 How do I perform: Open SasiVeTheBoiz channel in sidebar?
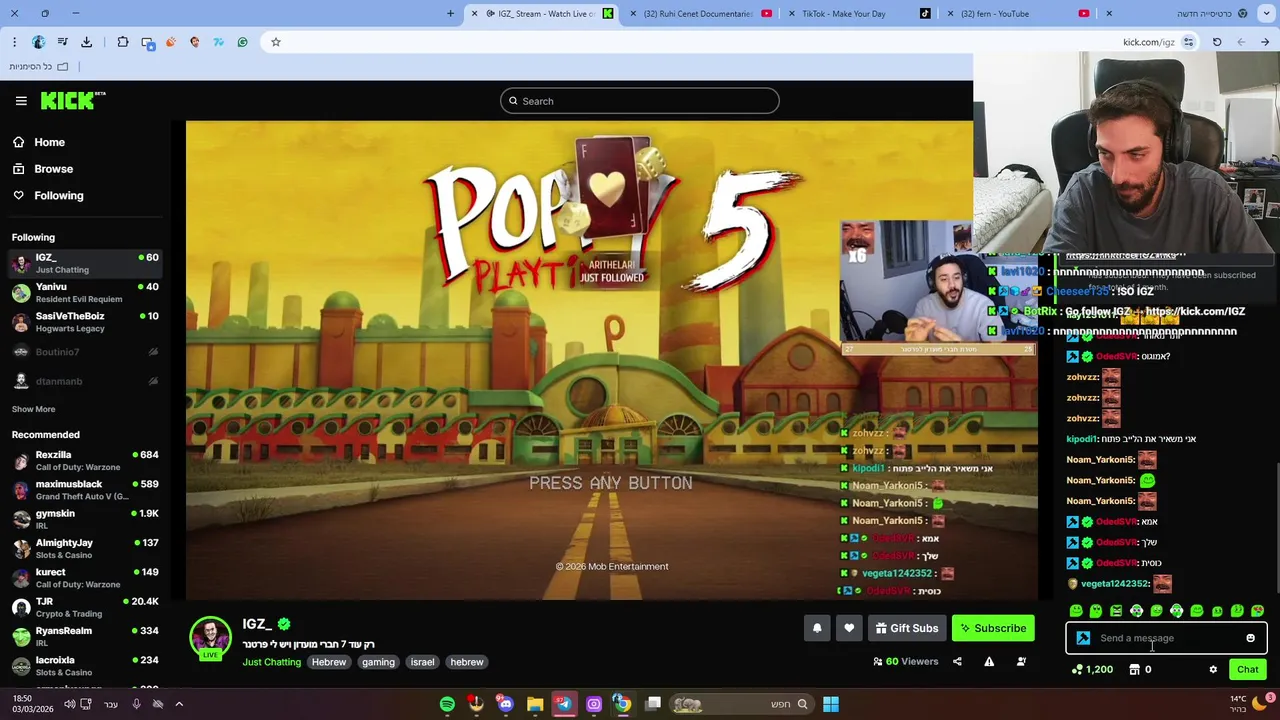85,322
